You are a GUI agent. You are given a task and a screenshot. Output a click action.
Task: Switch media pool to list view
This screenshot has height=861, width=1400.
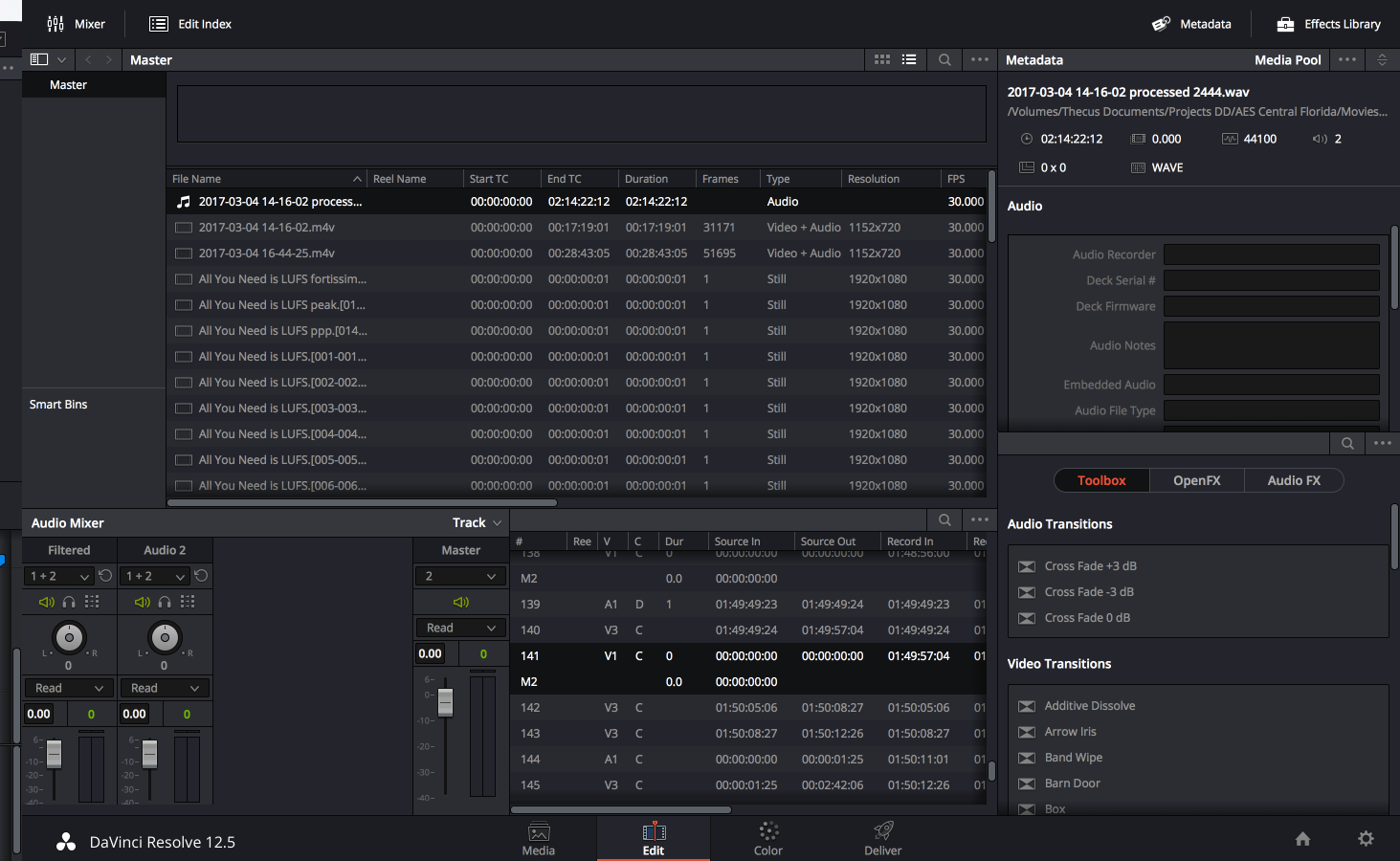pyautogui.click(x=909, y=59)
